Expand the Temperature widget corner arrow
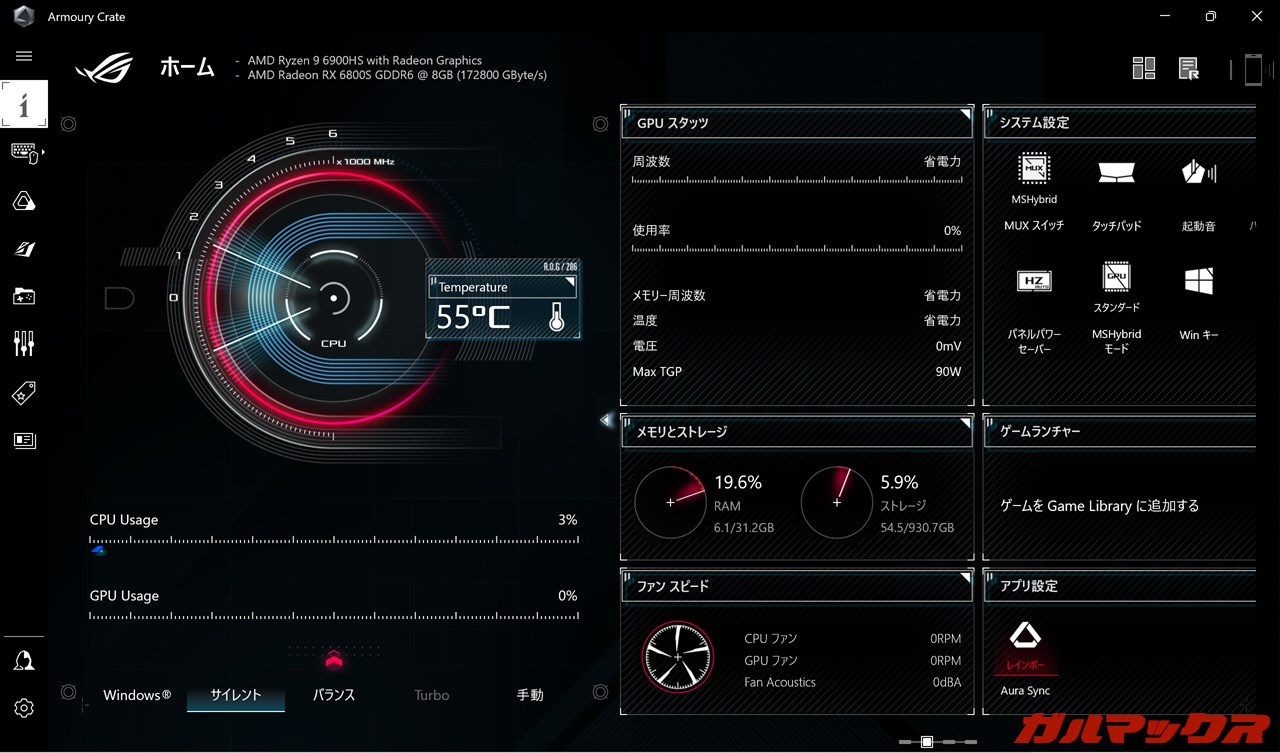The width and height of the screenshot is (1280, 753). (570, 283)
